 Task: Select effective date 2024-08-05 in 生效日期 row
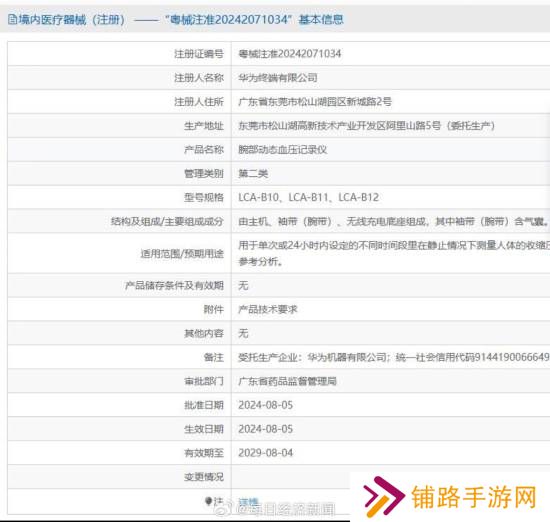[x=266, y=429]
